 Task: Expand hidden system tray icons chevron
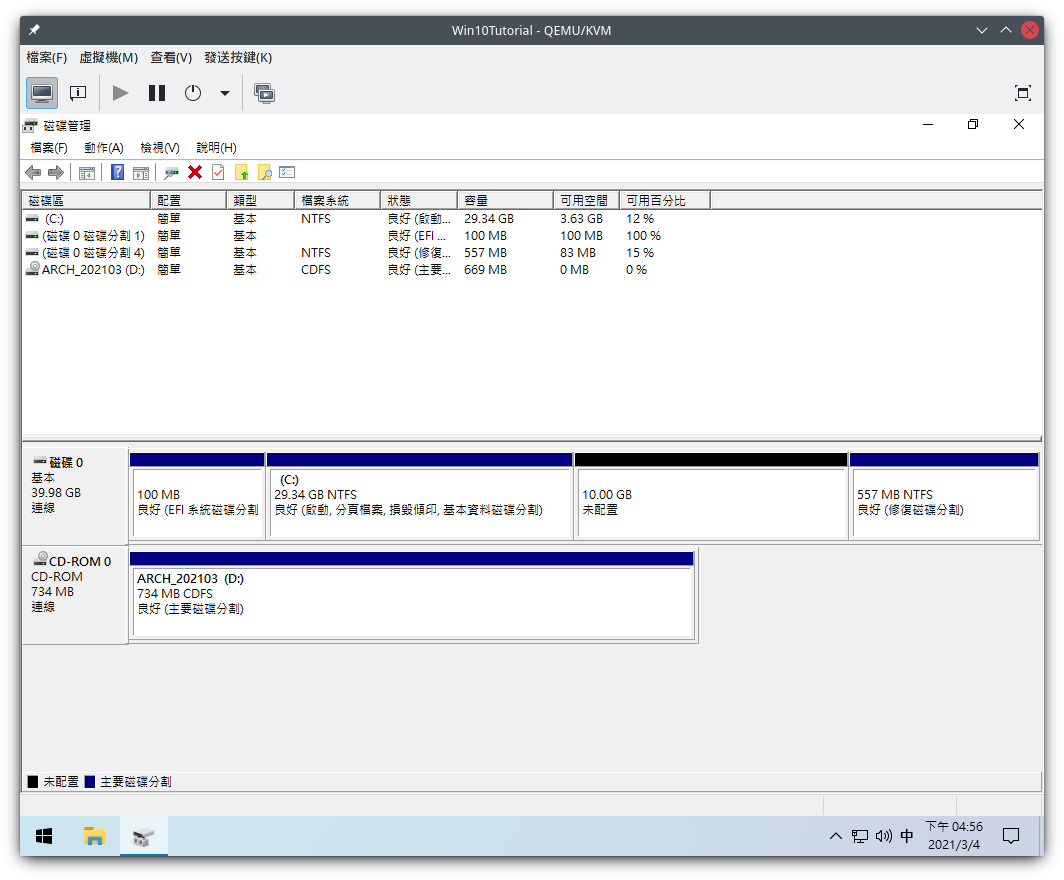point(836,836)
